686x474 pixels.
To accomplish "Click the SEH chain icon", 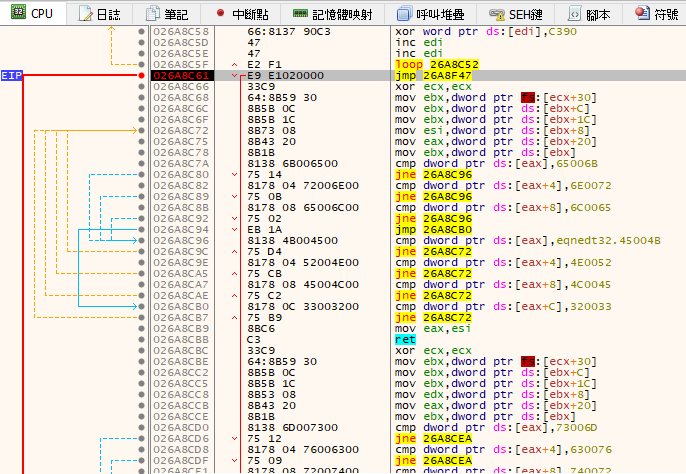I will coord(497,14).
